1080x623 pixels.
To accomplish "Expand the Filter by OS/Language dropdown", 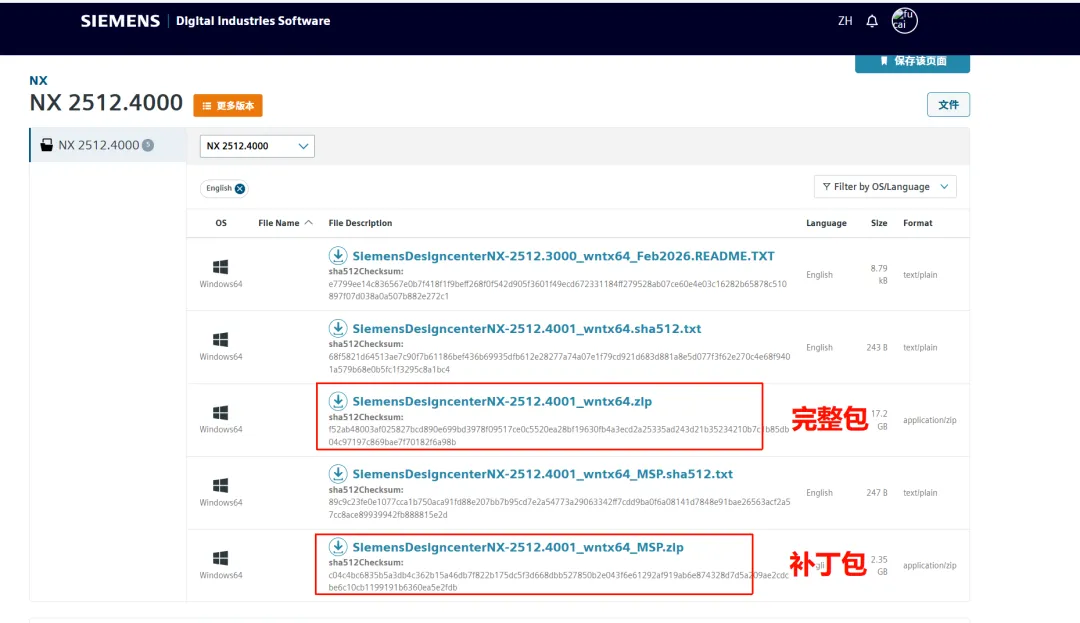I will coord(885,187).
